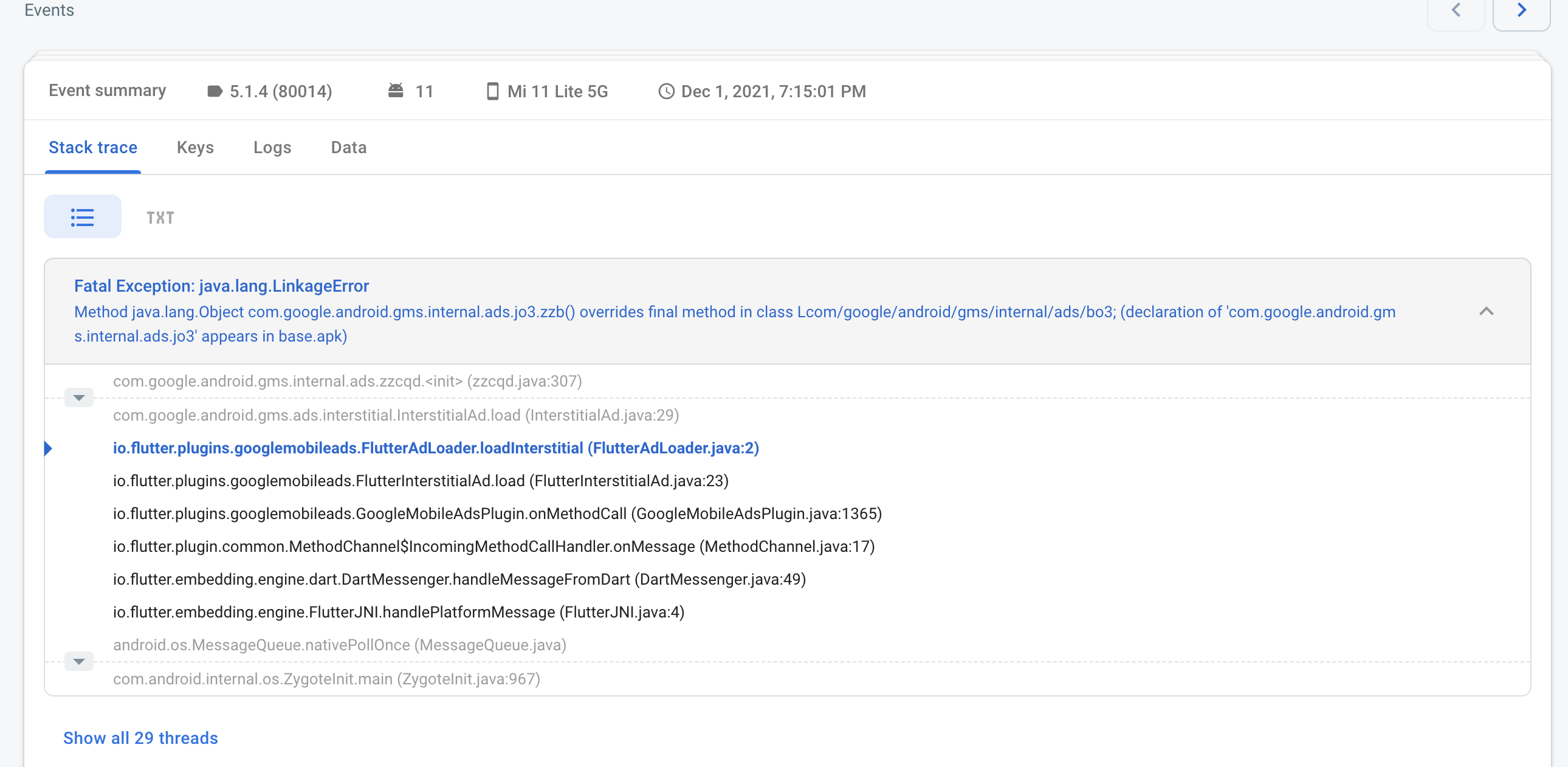1568x767 pixels.
Task: Click the event timestamp clock icon
Action: (666, 91)
